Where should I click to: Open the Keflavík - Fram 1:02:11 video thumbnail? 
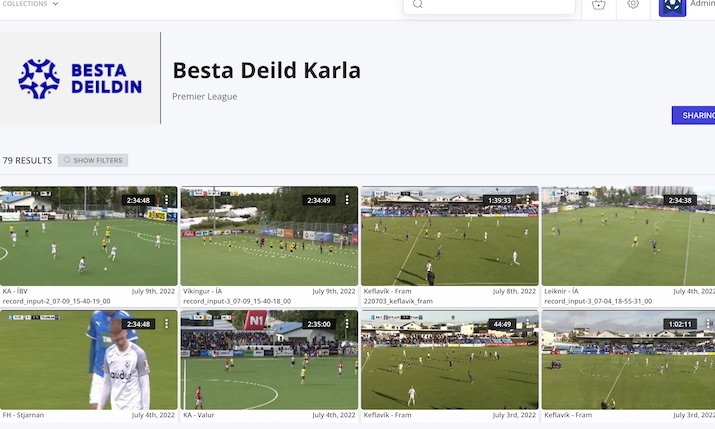pos(628,360)
